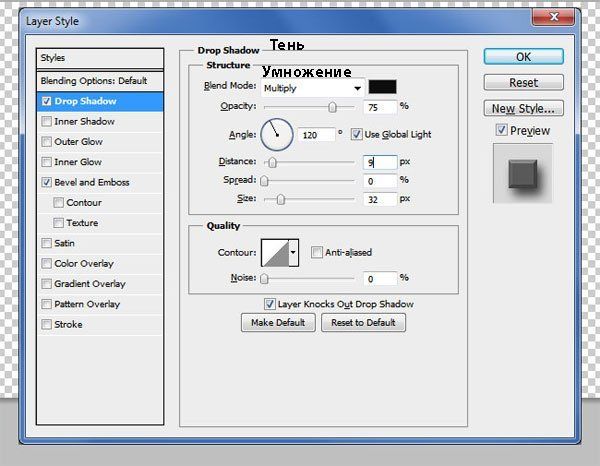The width and height of the screenshot is (600, 466).
Task: Click the Distance value field
Action: tap(380, 163)
